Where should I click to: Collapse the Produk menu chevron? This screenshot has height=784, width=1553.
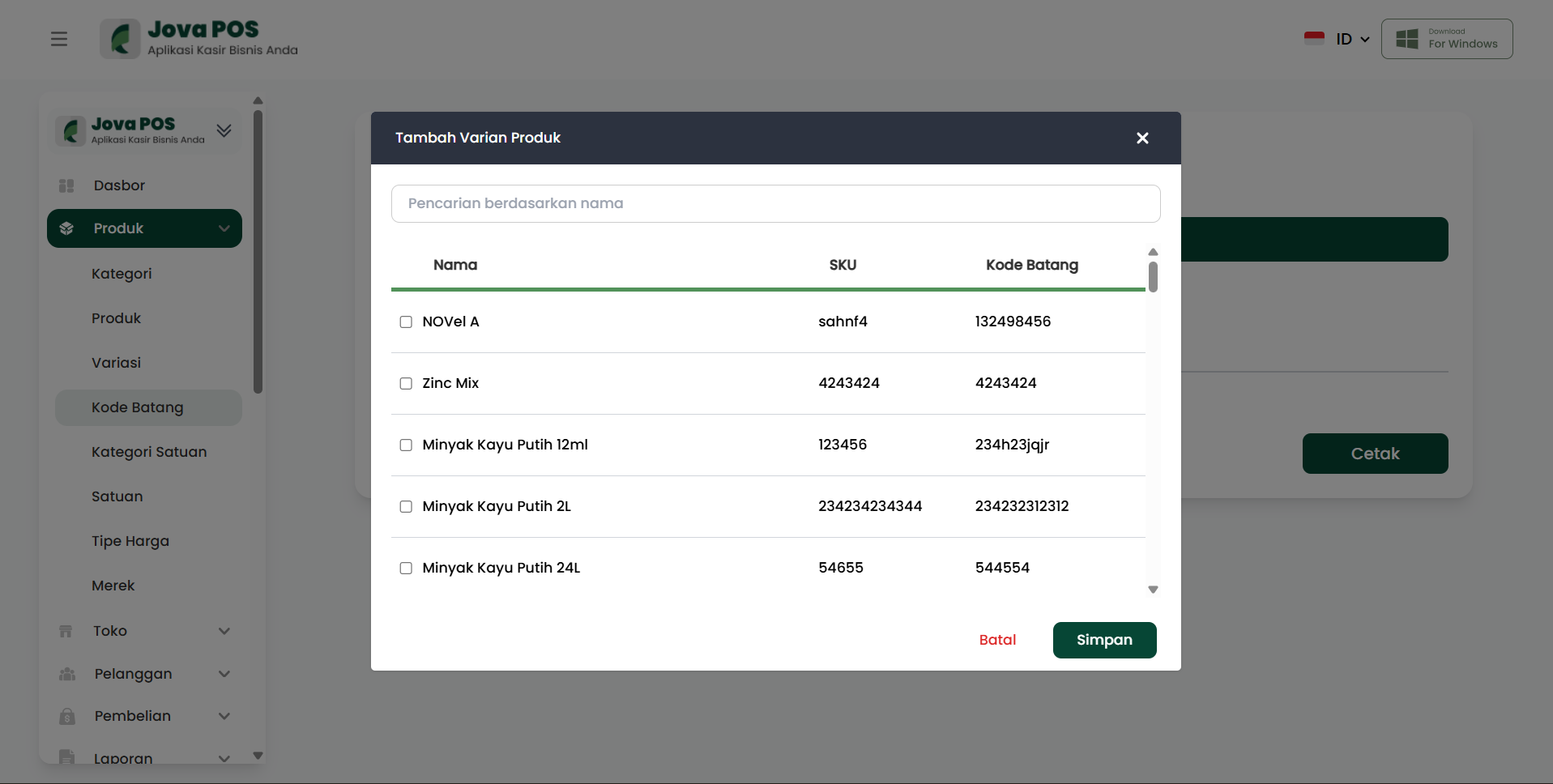point(224,228)
